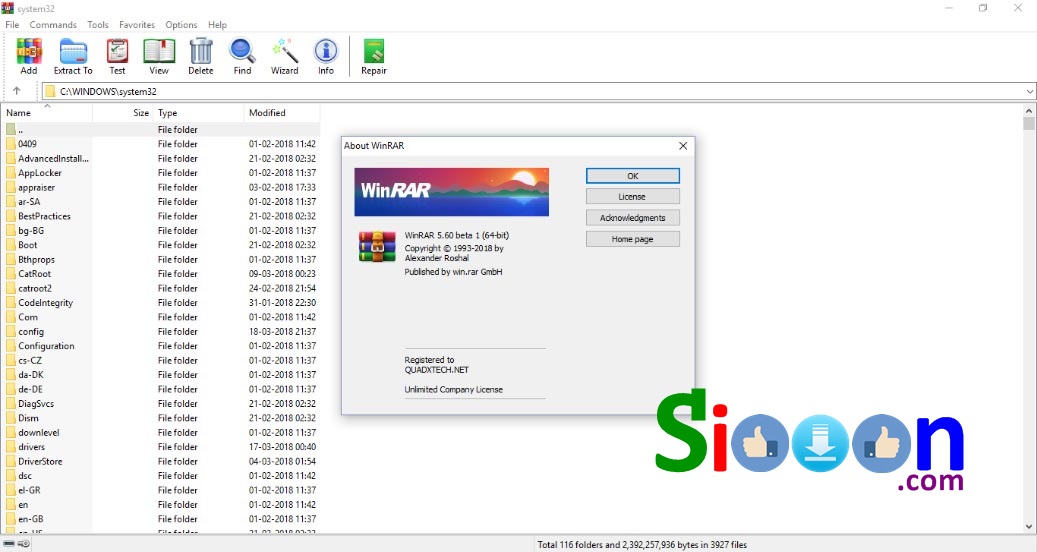This screenshot has width=1037, height=552.
Task: Click the WinRAR books icon in About dialog
Action: [x=377, y=247]
